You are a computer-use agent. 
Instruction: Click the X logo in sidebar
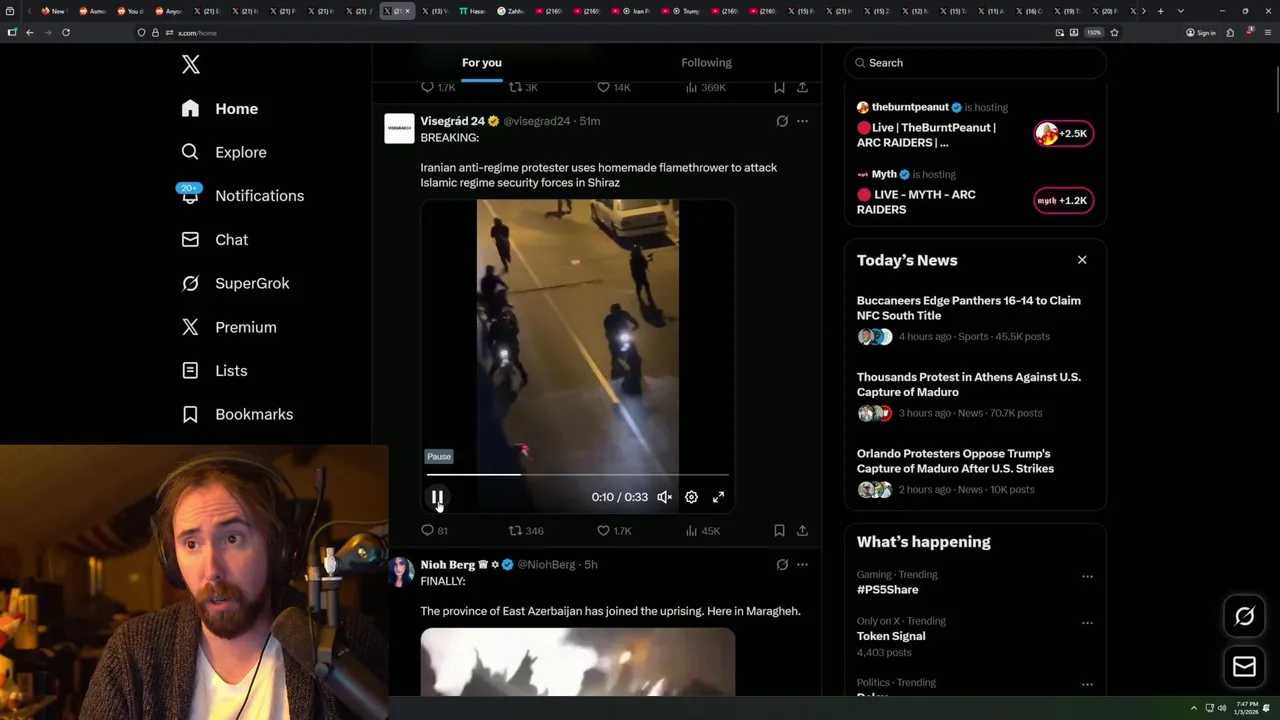point(191,65)
